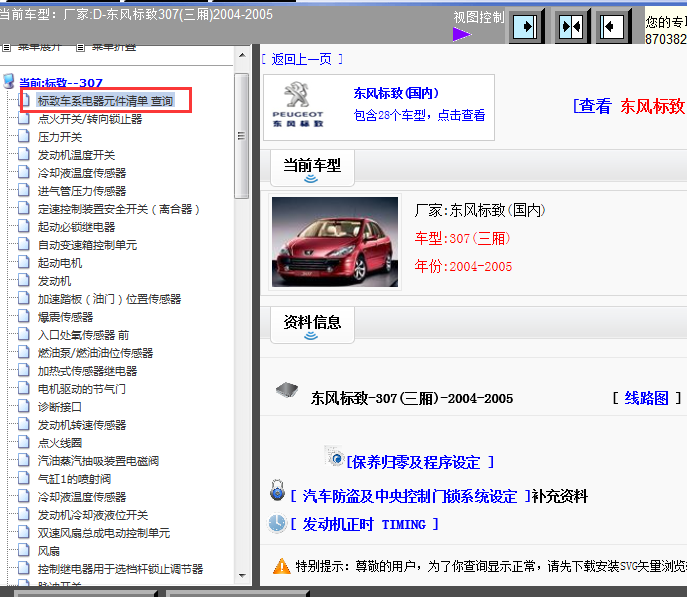Select 控制继电器用于选档杆锁止调节器
This screenshot has height=597, width=687.
point(120,569)
